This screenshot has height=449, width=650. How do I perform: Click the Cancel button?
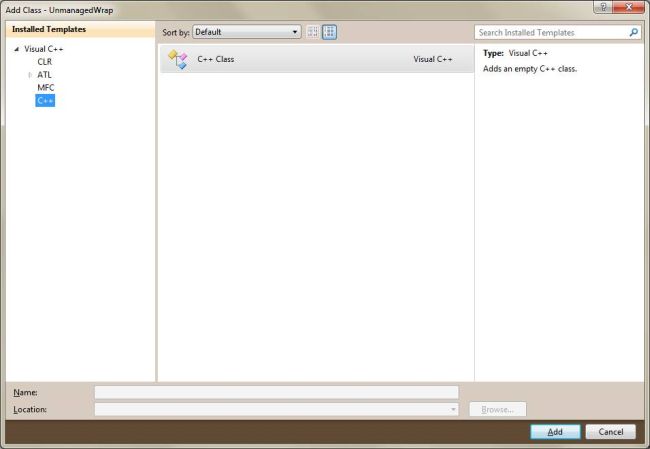(x=611, y=432)
